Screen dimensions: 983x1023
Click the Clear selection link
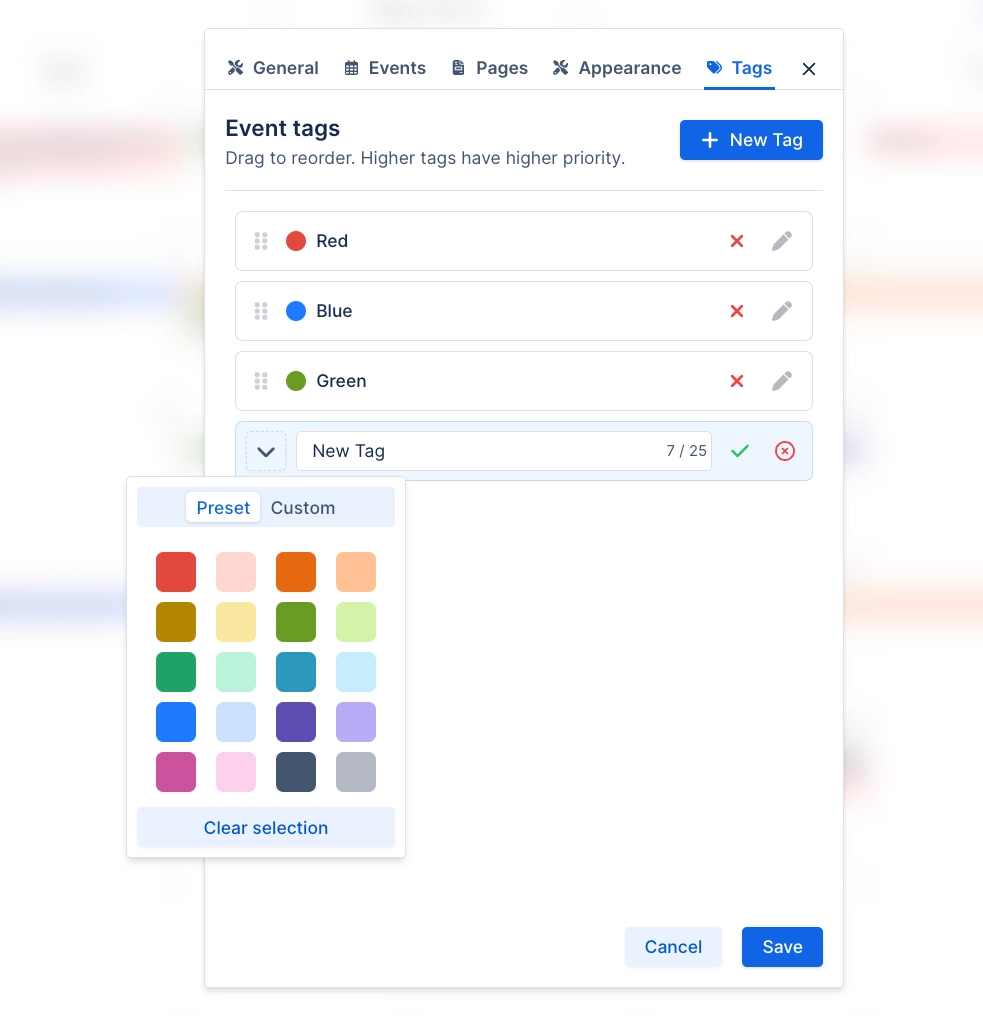pyautogui.click(x=265, y=827)
